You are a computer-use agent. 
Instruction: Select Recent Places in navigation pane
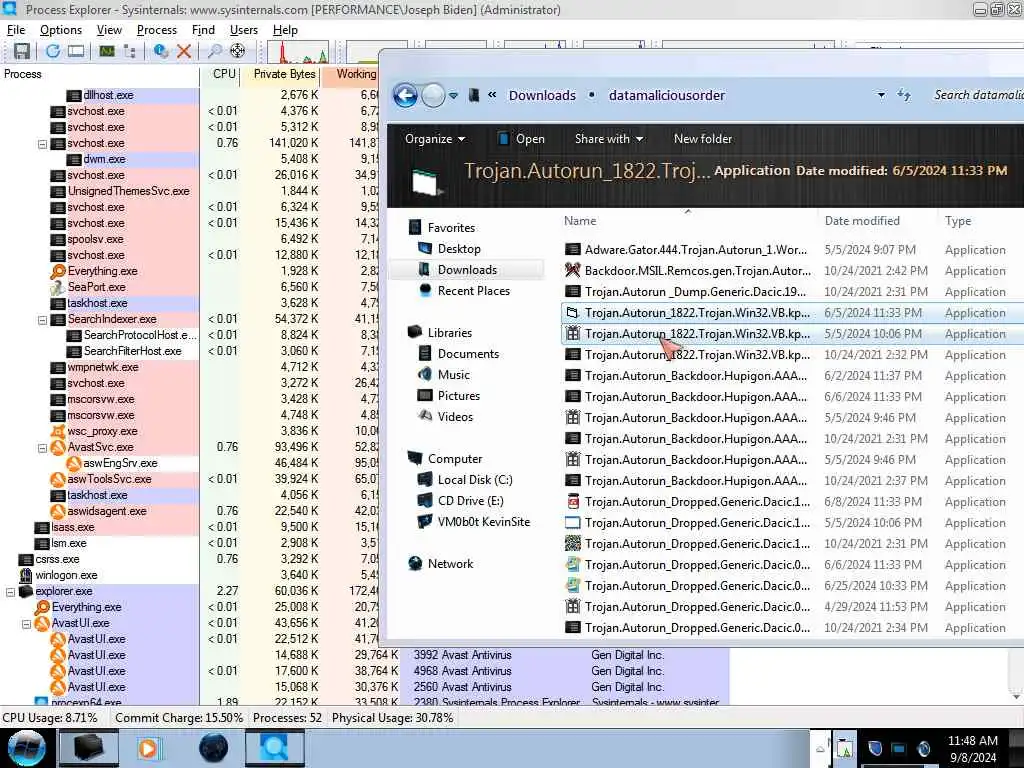tap(473, 291)
